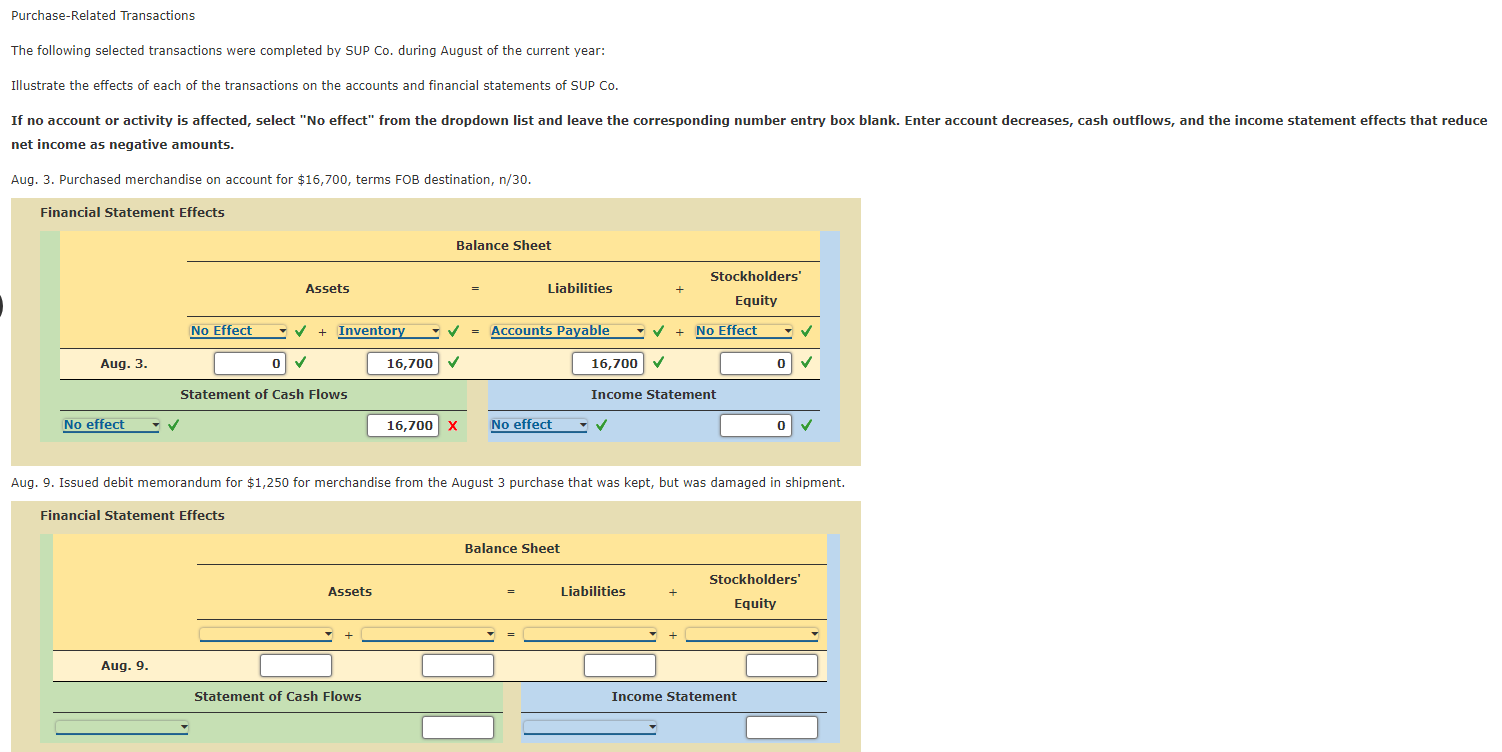Click checkmark next to Aug. 3 equity dropdown
This screenshot has width=1502, height=752.
(806, 331)
